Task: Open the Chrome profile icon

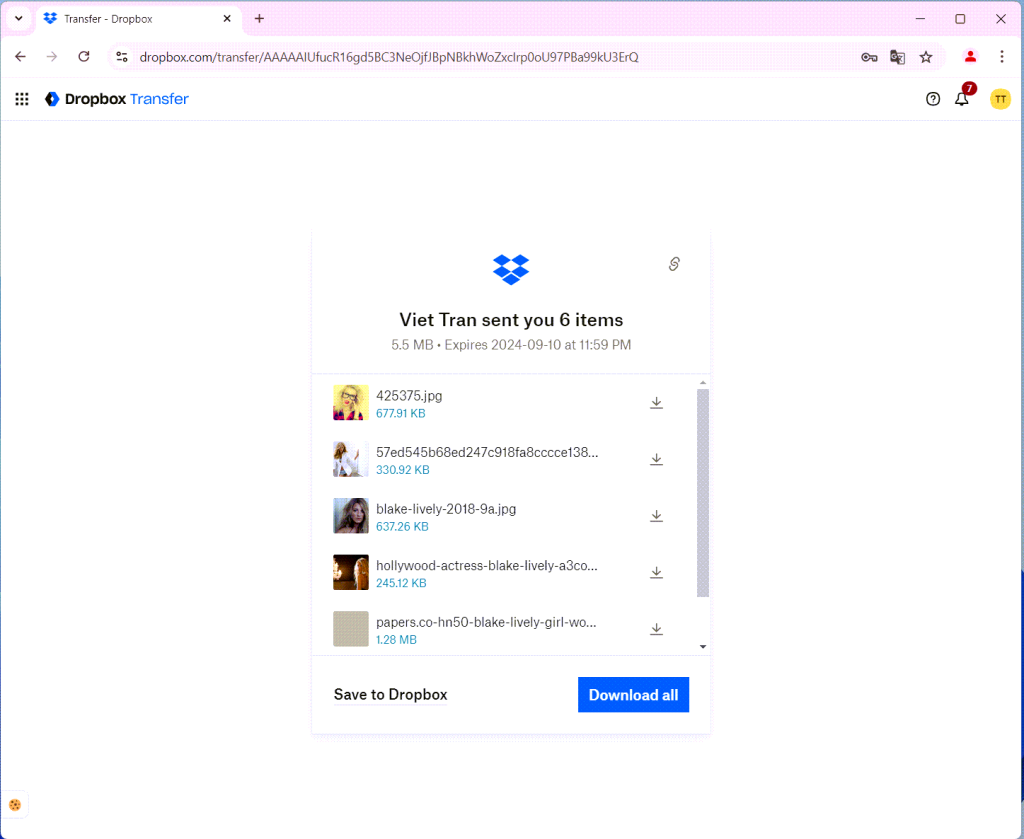Action: 970,57
